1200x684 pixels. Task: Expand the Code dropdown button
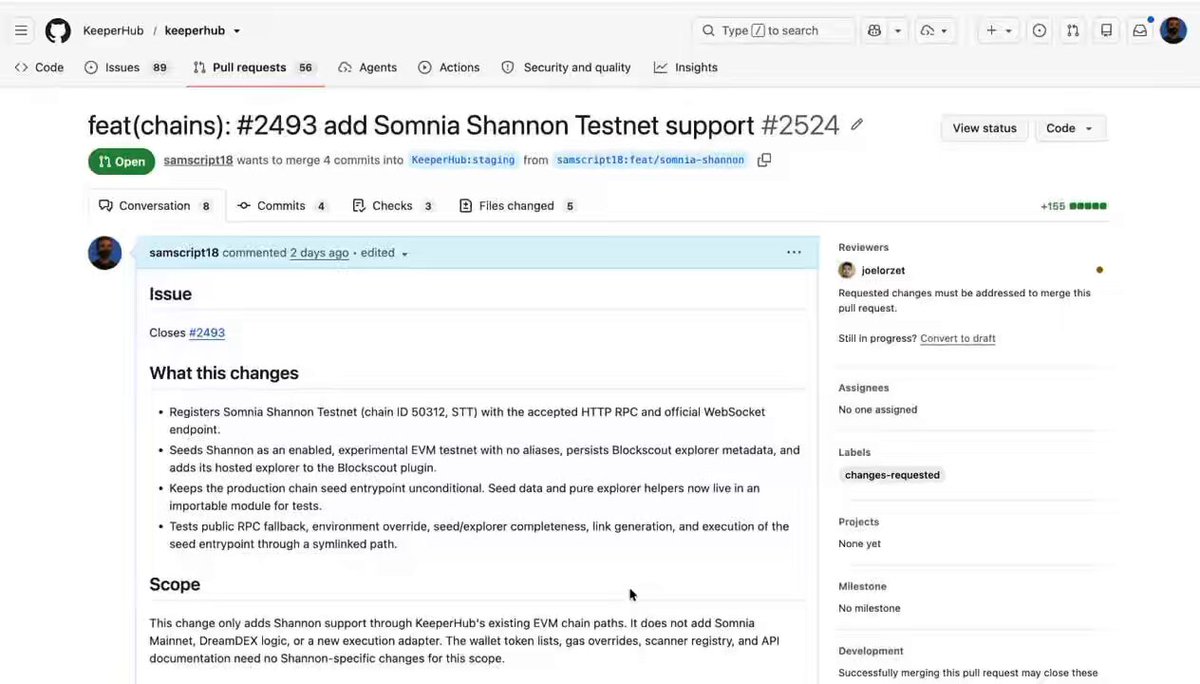point(1070,128)
